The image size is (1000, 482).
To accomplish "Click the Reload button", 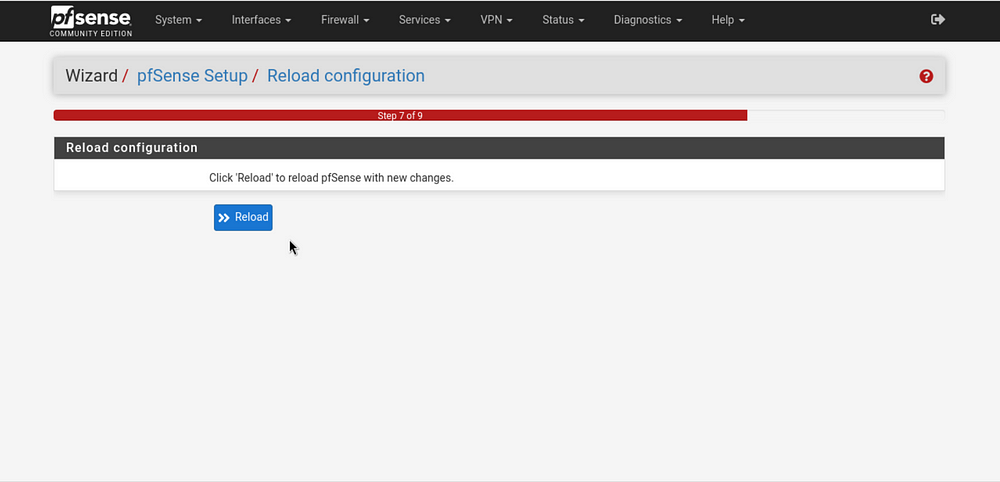I will click(x=243, y=217).
